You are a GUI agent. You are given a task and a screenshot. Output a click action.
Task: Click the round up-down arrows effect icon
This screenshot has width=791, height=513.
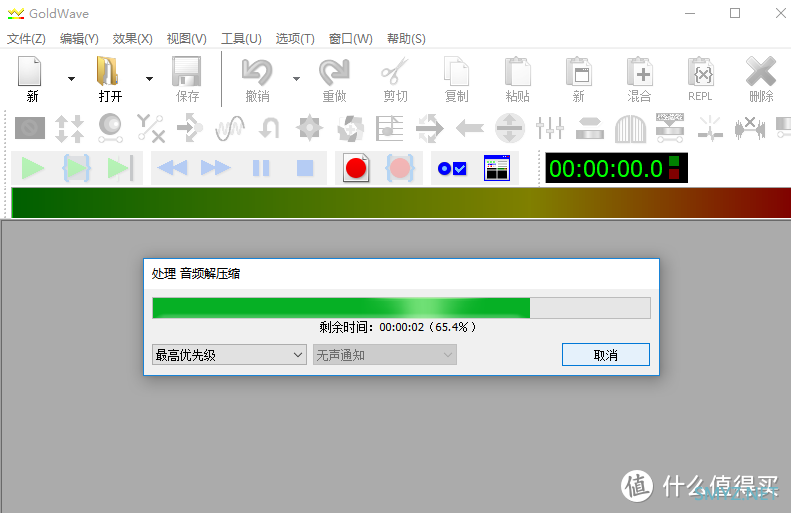click(x=510, y=128)
